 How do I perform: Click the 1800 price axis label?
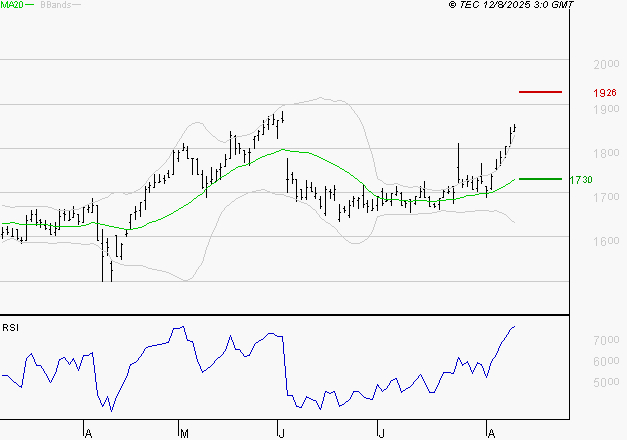(x=606, y=153)
